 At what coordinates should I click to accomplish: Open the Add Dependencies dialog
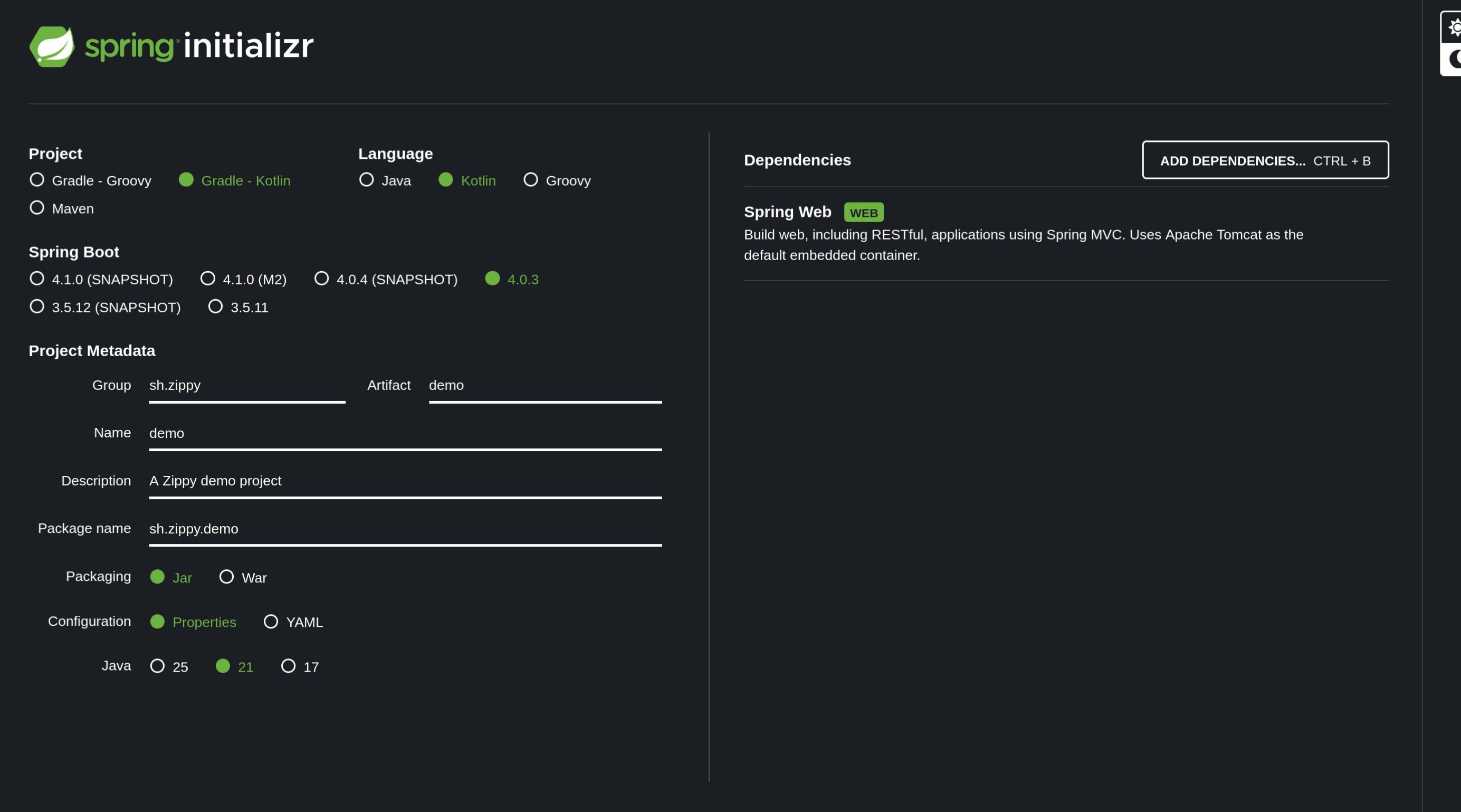point(1265,160)
